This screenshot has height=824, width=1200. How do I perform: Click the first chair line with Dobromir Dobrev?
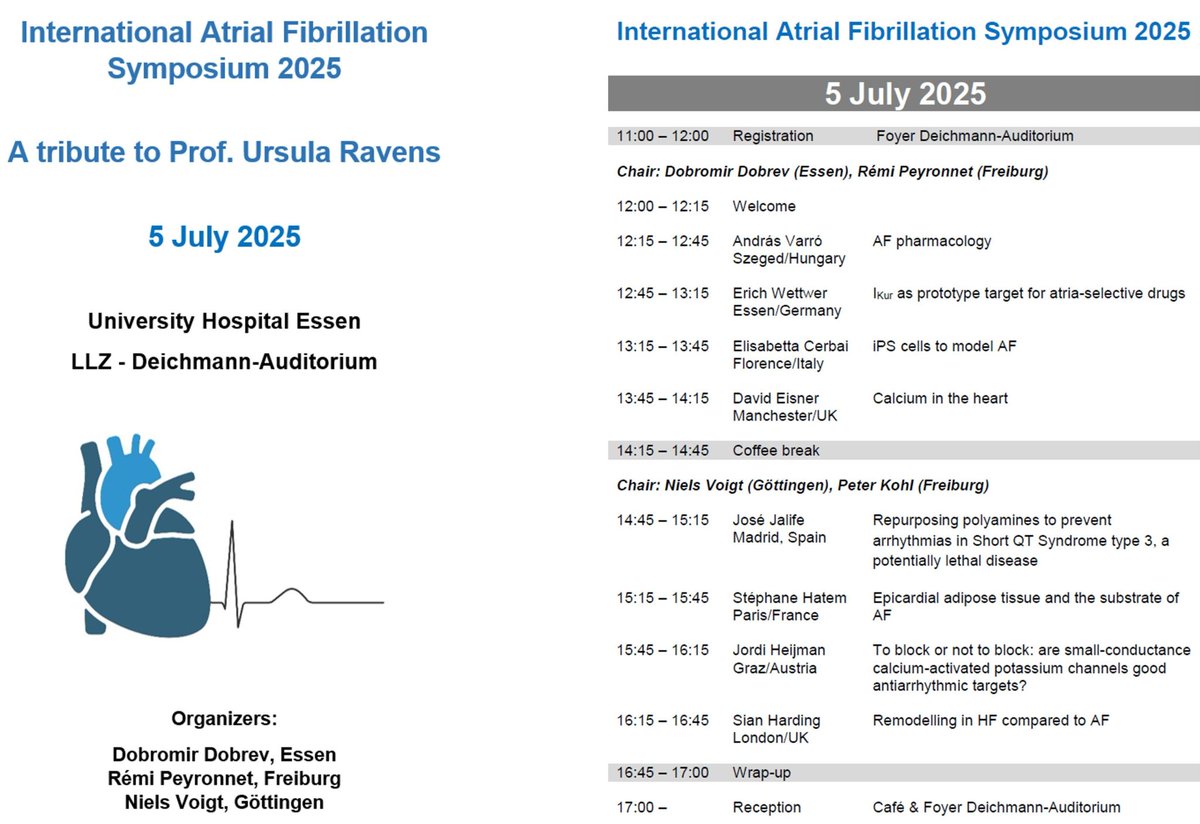832,172
